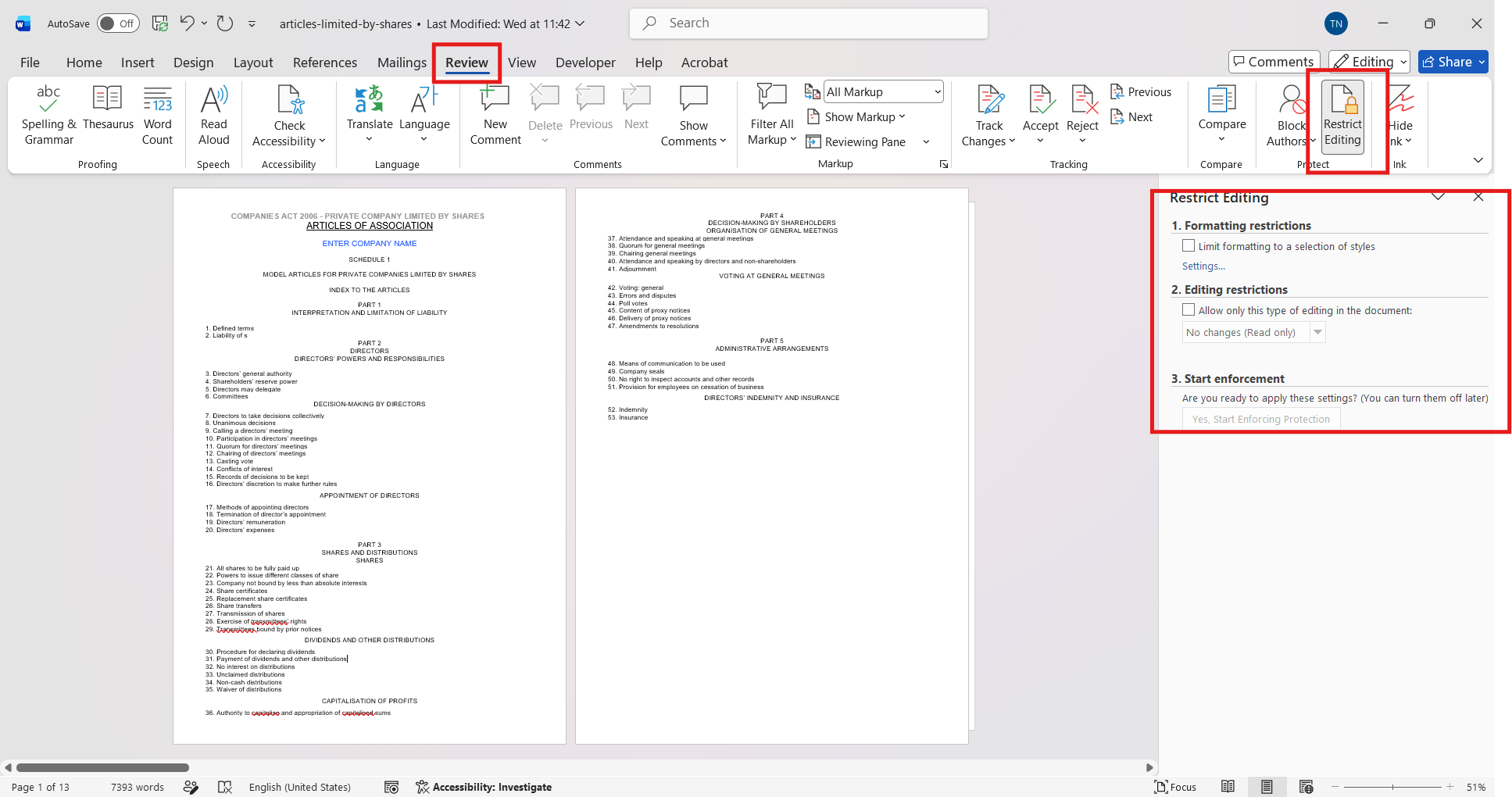Viewport: 1512px width, 797px height.
Task: Toggle the AutoSave switch
Action: pos(118,23)
